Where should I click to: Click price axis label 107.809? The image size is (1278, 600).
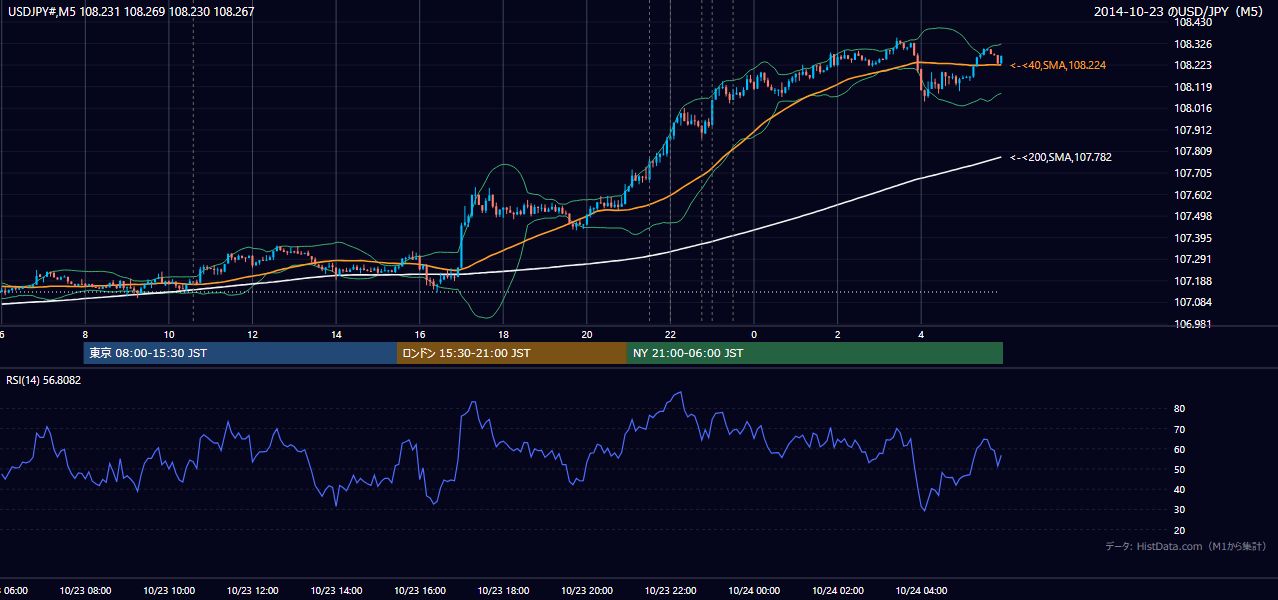coord(1194,151)
